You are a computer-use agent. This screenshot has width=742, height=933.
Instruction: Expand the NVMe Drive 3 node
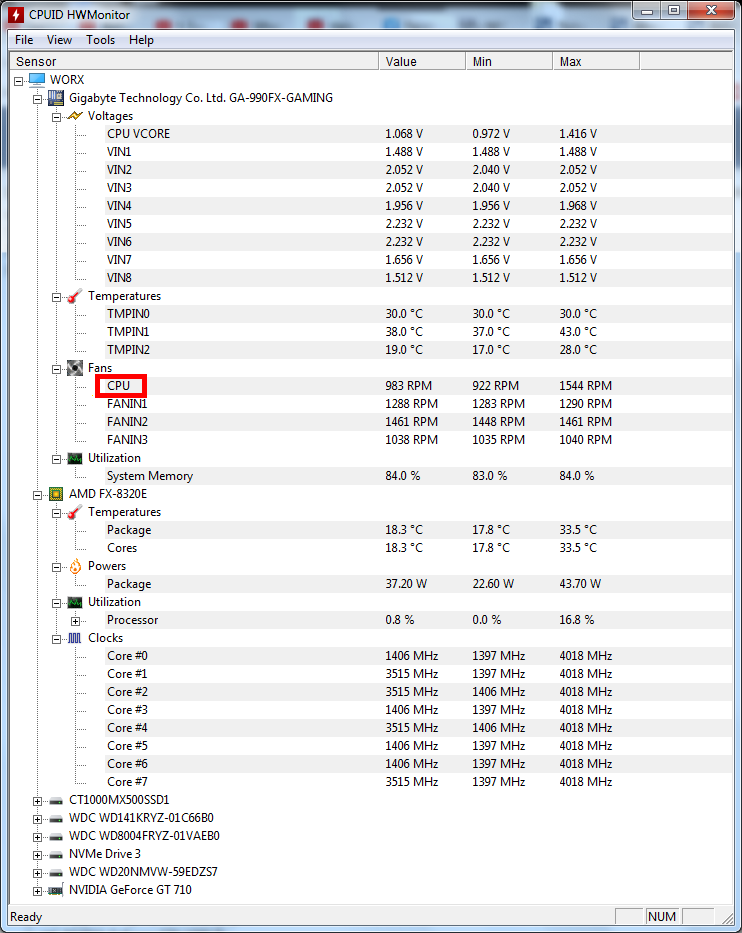point(37,856)
